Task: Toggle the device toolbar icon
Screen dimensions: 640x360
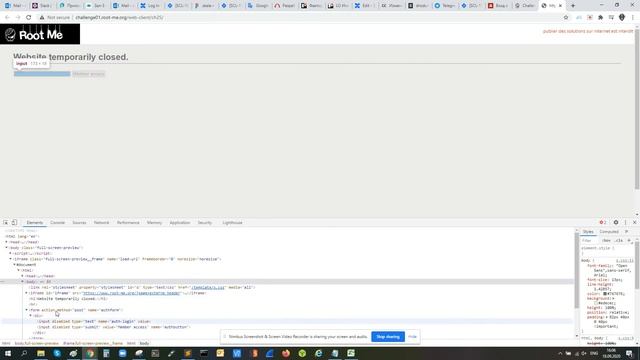Action: (14, 222)
